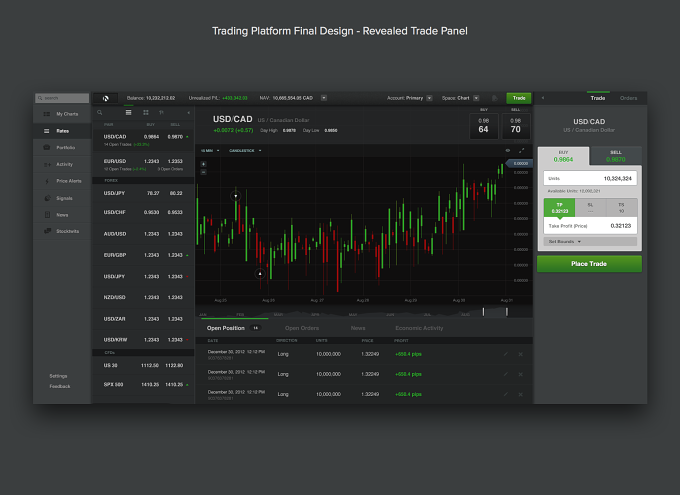Viewport: 680px width, 495px height.
Task: Click the green Place Trade button
Action: pyautogui.click(x=589, y=264)
